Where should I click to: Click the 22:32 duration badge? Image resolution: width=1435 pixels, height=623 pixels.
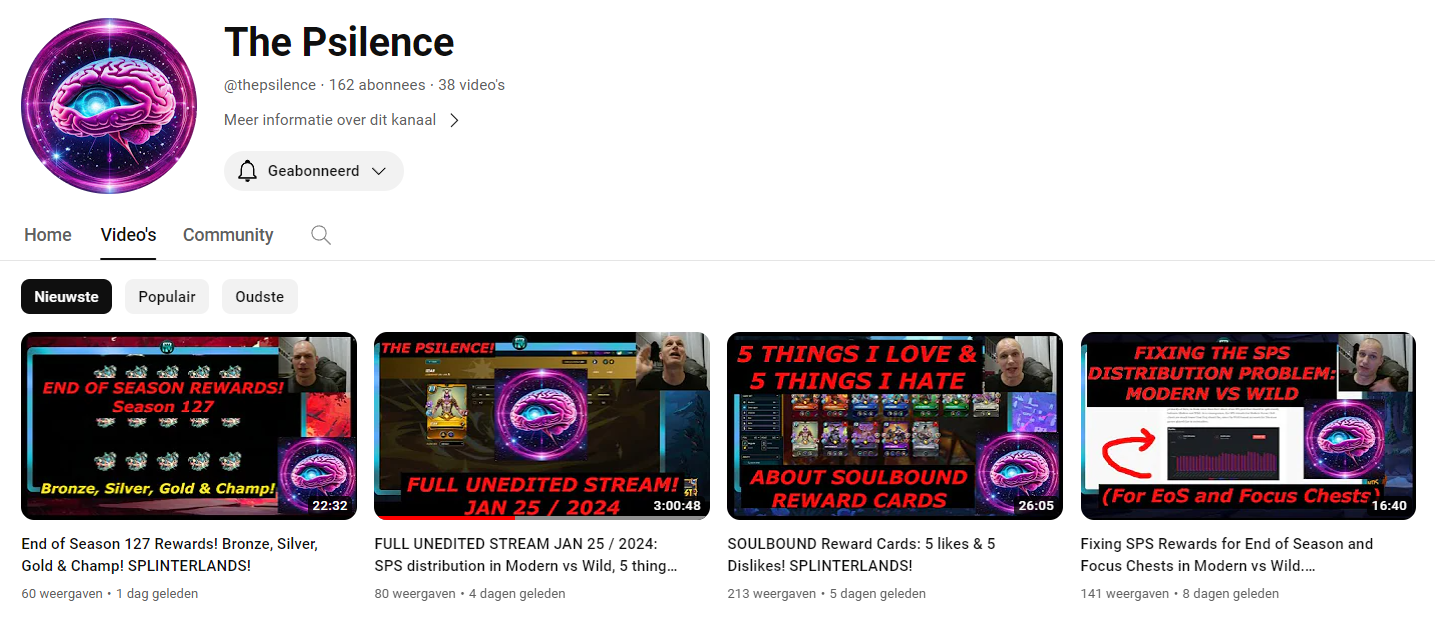coord(329,506)
